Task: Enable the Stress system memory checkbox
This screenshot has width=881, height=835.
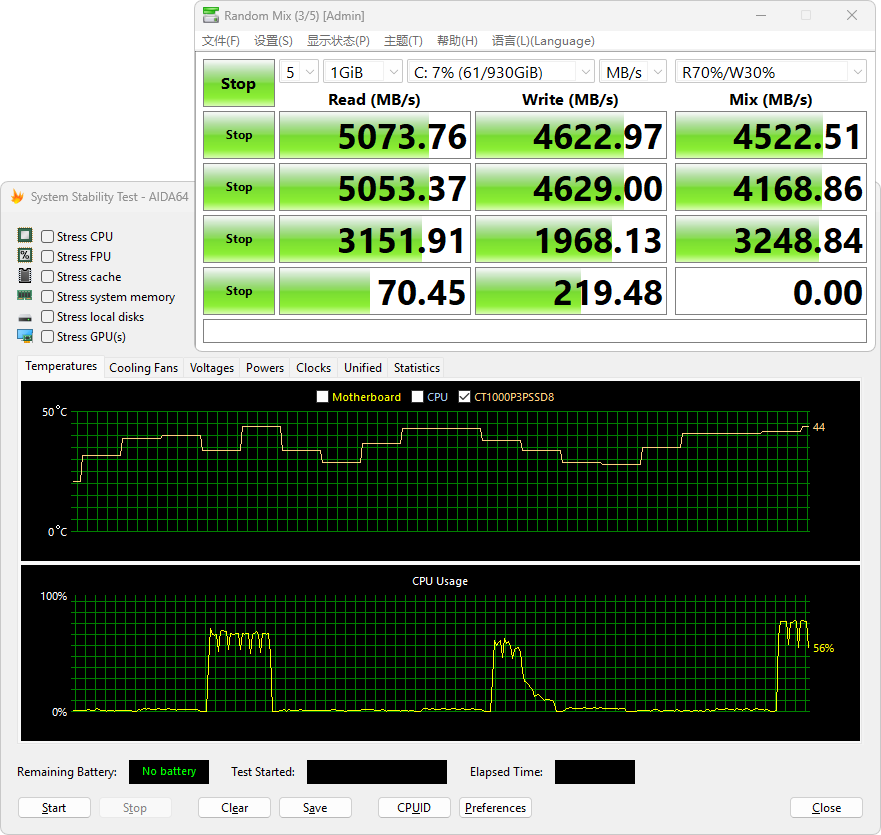Action: click(x=48, y=297)
